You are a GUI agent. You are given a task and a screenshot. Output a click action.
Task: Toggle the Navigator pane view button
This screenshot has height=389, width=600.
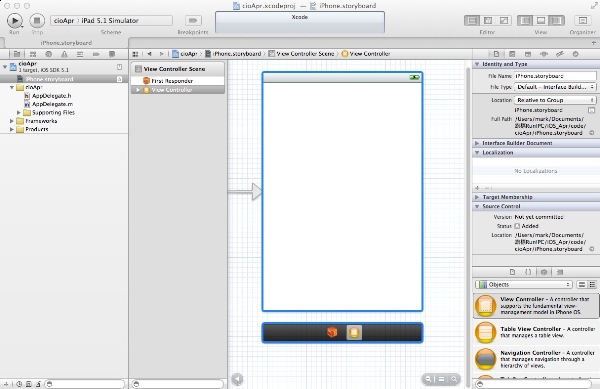525,20
